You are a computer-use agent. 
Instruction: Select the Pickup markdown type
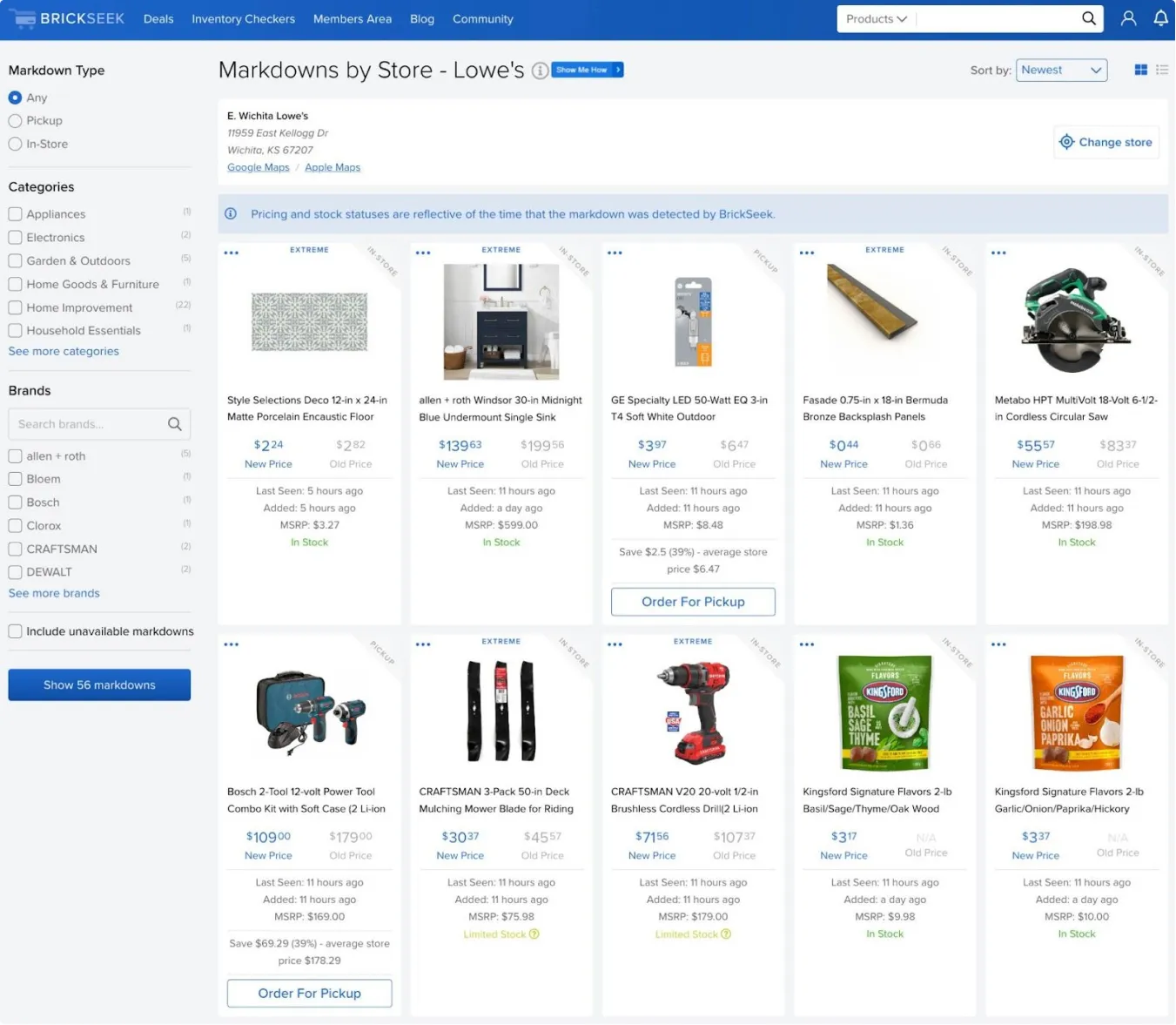pos(15,121)
